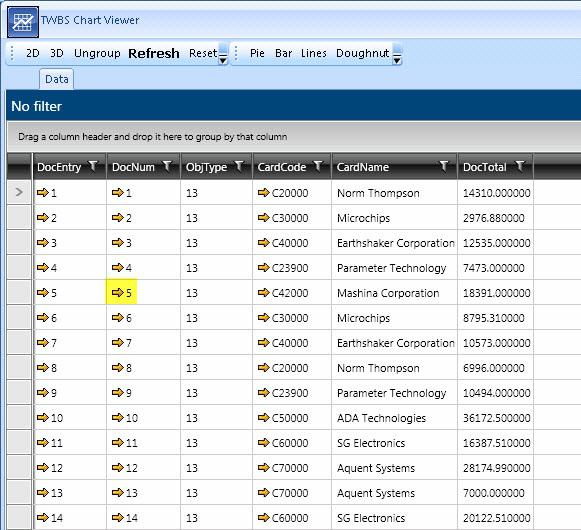Viewport: 581px width, 530px height.
Task: Choose the Pie chart option
Action: pos(257,53)
